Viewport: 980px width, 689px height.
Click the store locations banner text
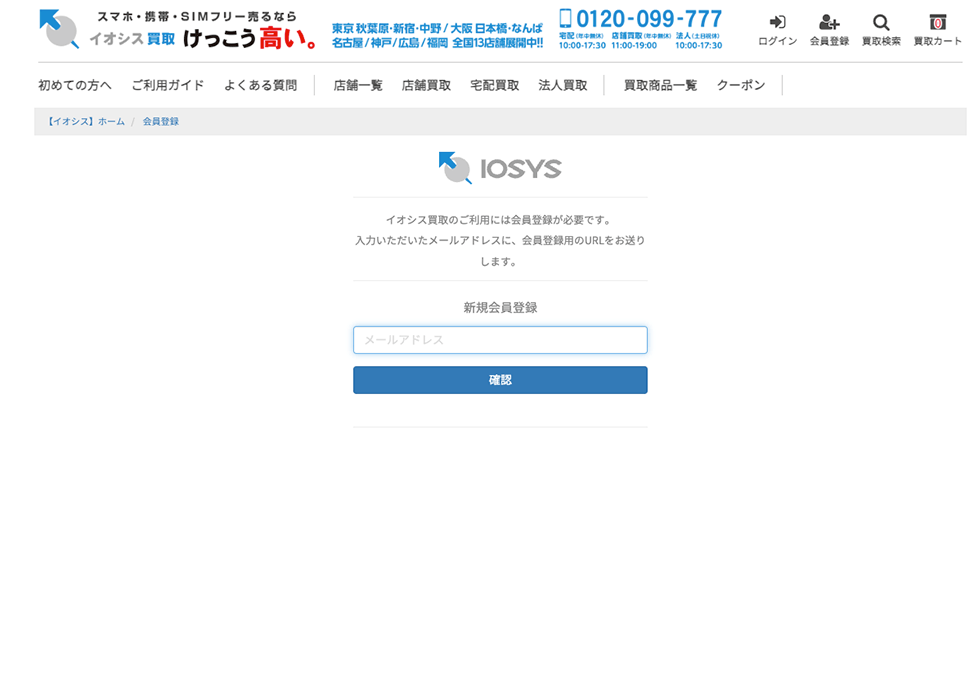438,36
